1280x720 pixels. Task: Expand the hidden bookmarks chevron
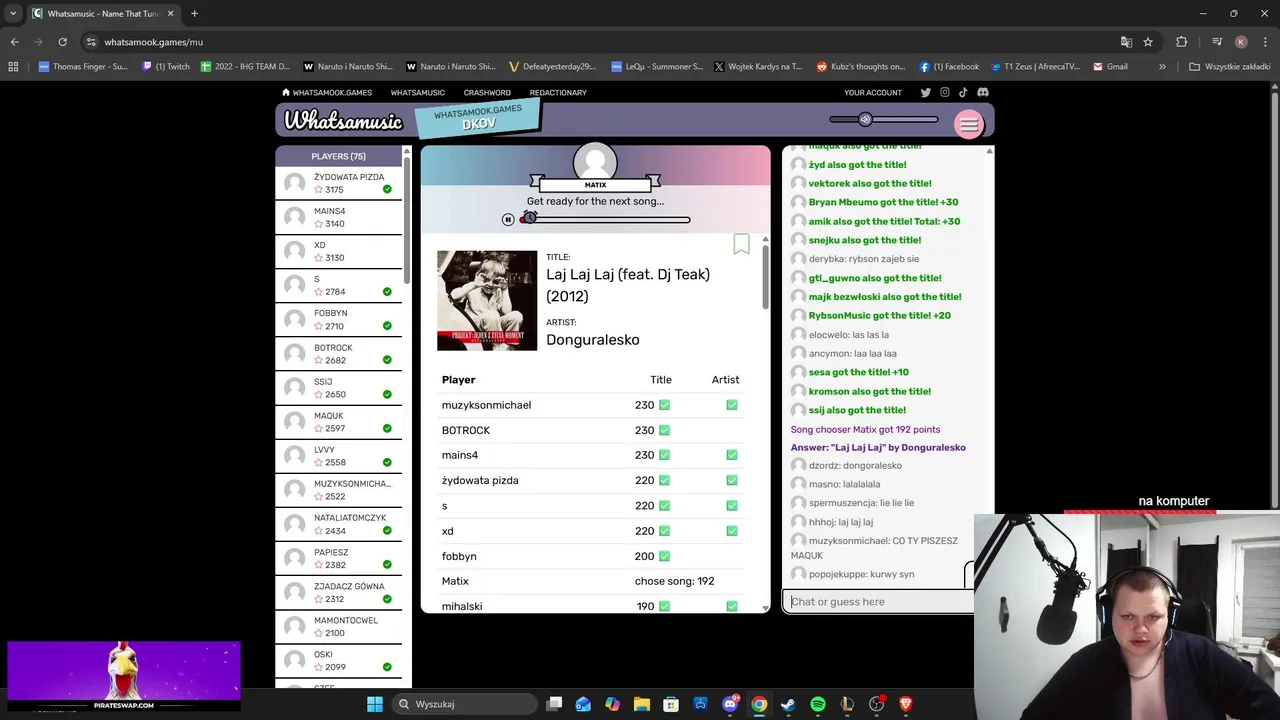coord(1162,67)
